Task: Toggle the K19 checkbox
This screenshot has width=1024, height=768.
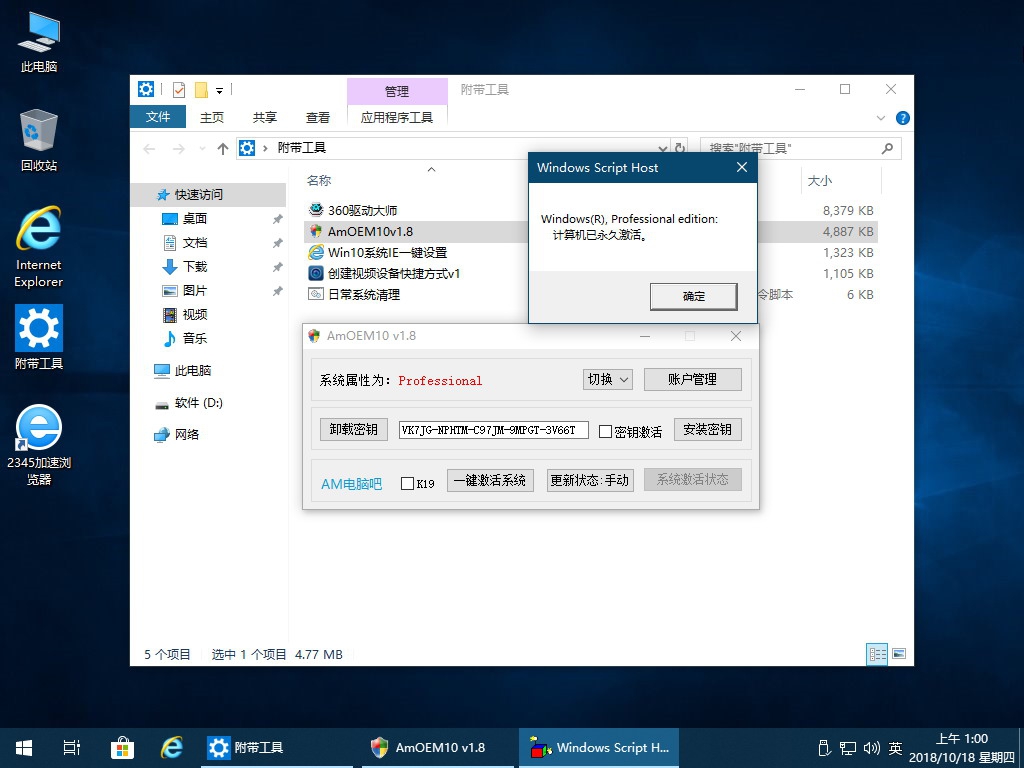Action: click(x=408, y=483)
